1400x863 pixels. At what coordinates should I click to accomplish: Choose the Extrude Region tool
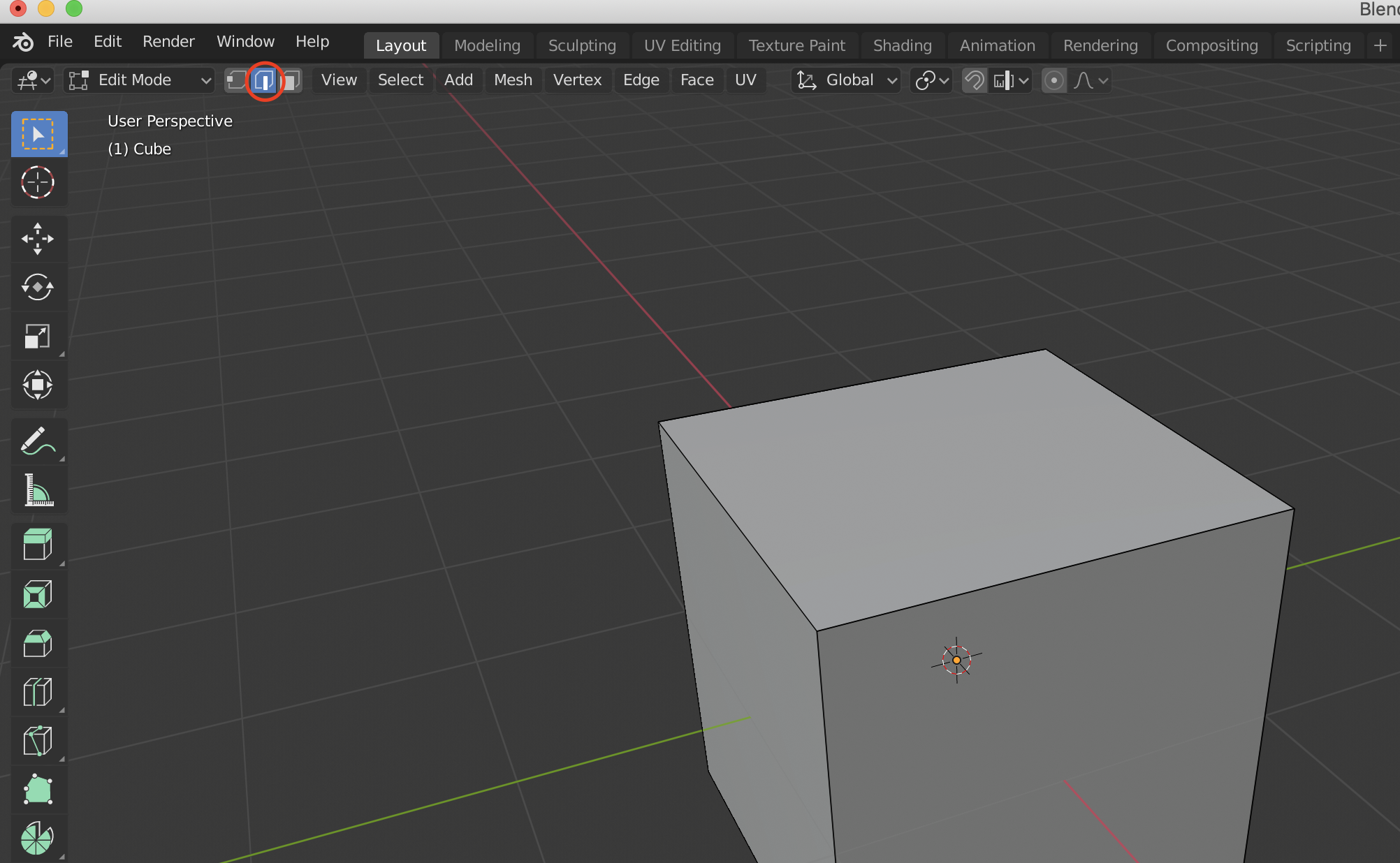[39, 545]
